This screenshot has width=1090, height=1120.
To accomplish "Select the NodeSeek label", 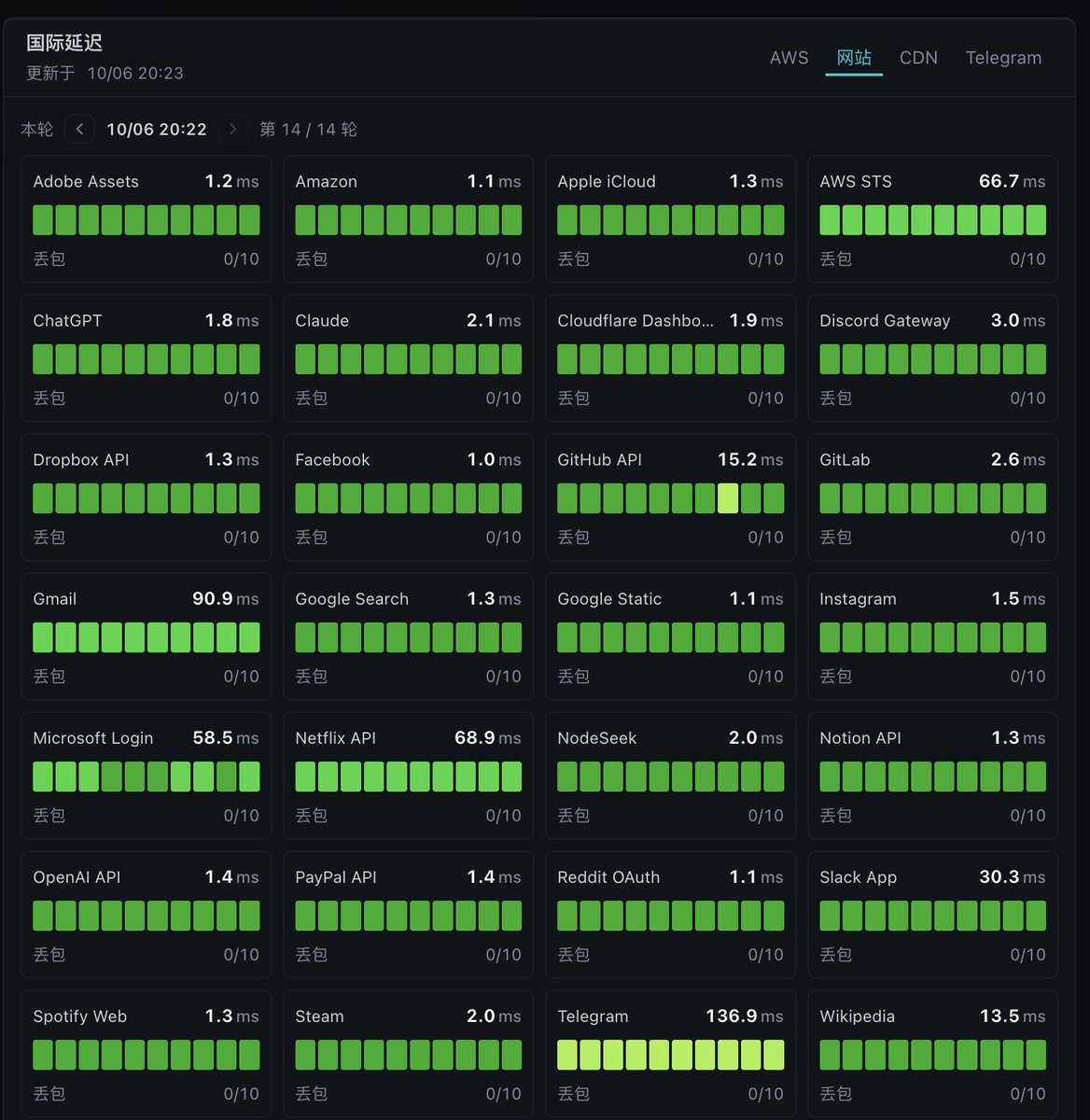I will (x=597, y=738).
